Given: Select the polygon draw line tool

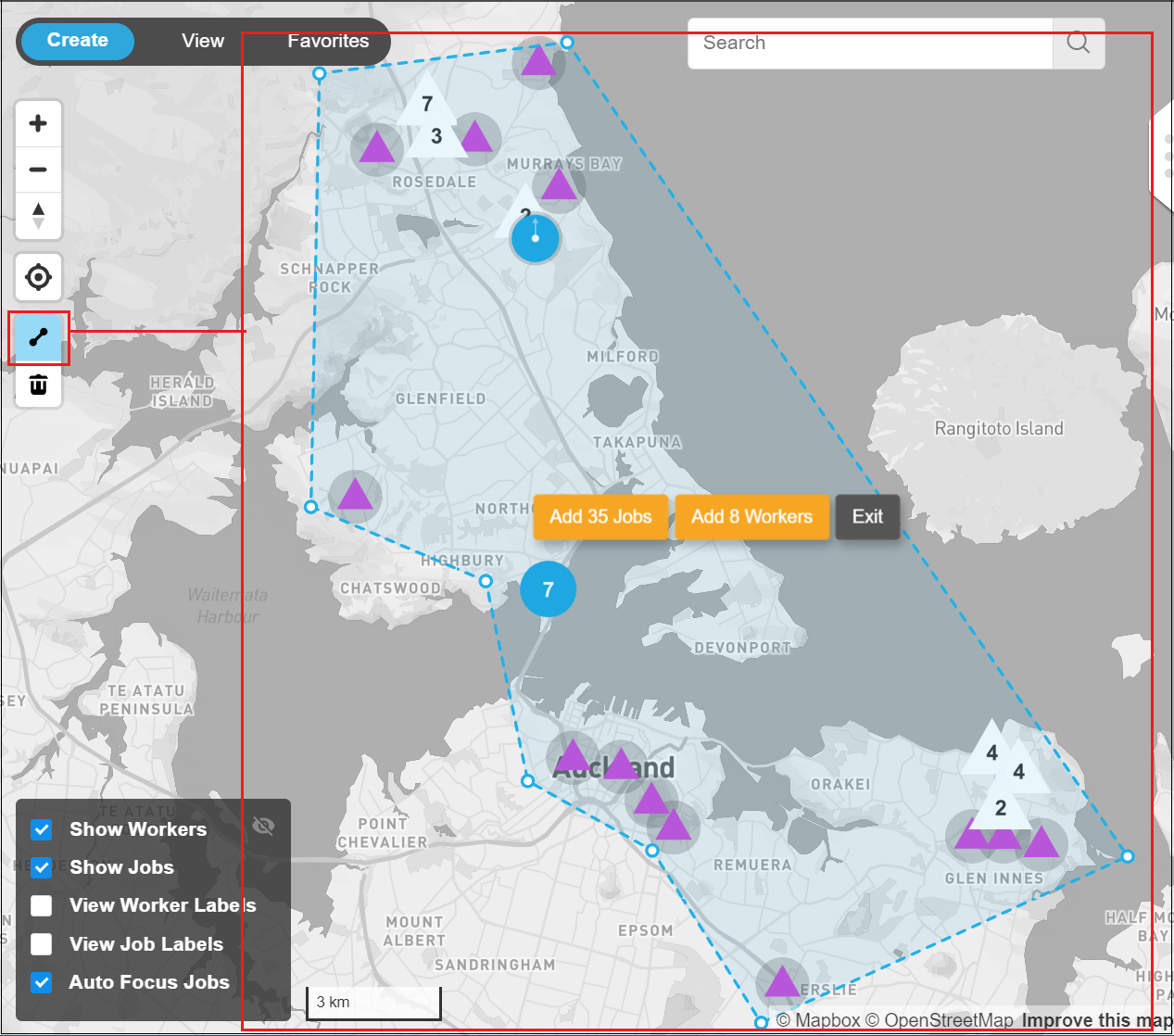Looking at the screenshot, I should [38, 337].
